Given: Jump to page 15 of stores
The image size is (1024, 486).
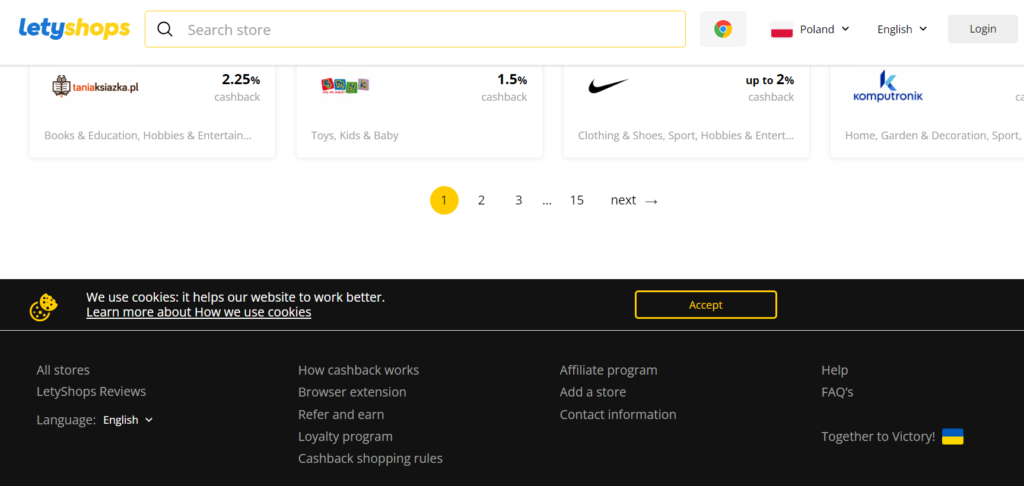Looking at the screenshot, I should tap(577, 201).
